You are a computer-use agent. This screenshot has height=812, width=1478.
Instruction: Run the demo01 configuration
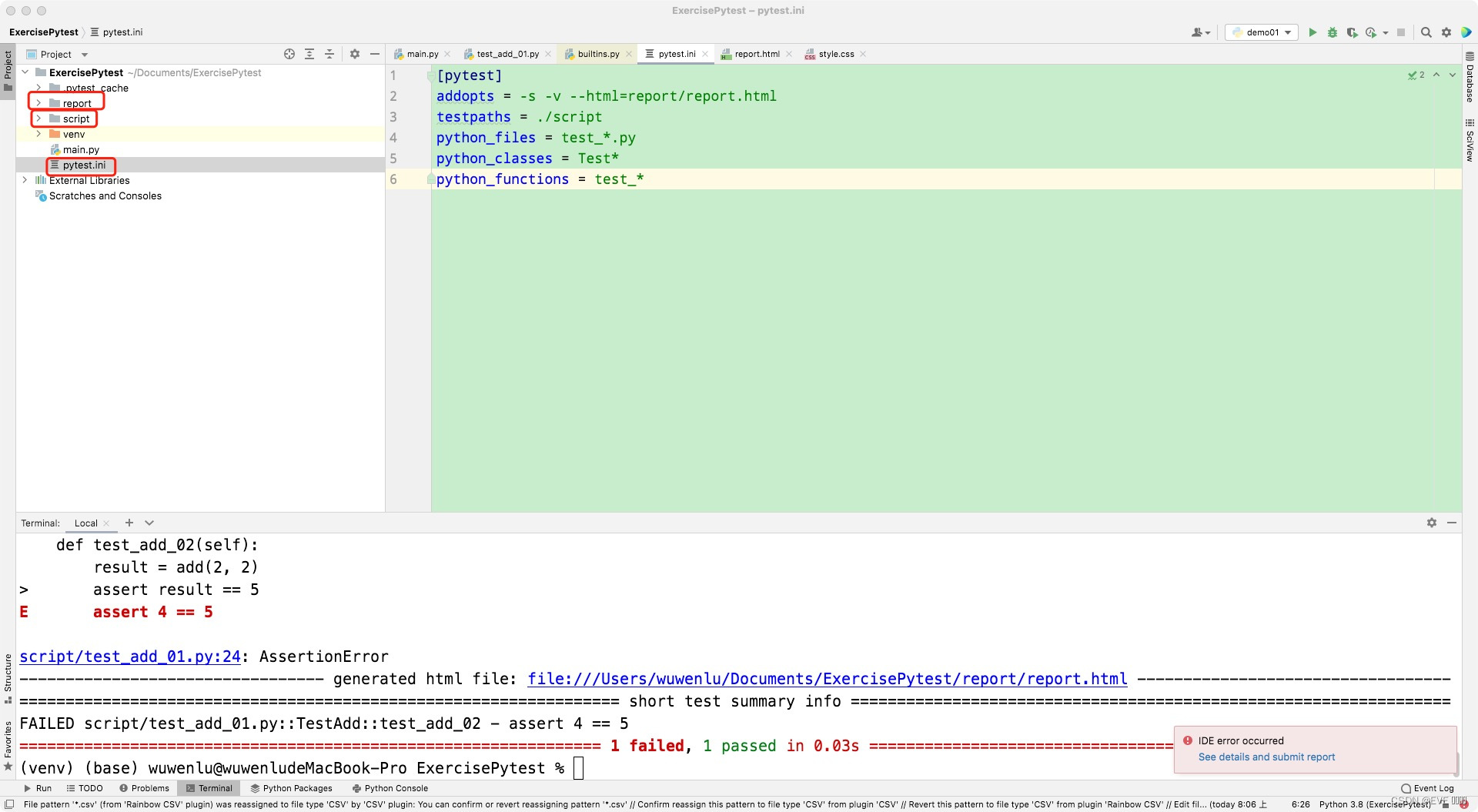click(x=1312, y=32)
